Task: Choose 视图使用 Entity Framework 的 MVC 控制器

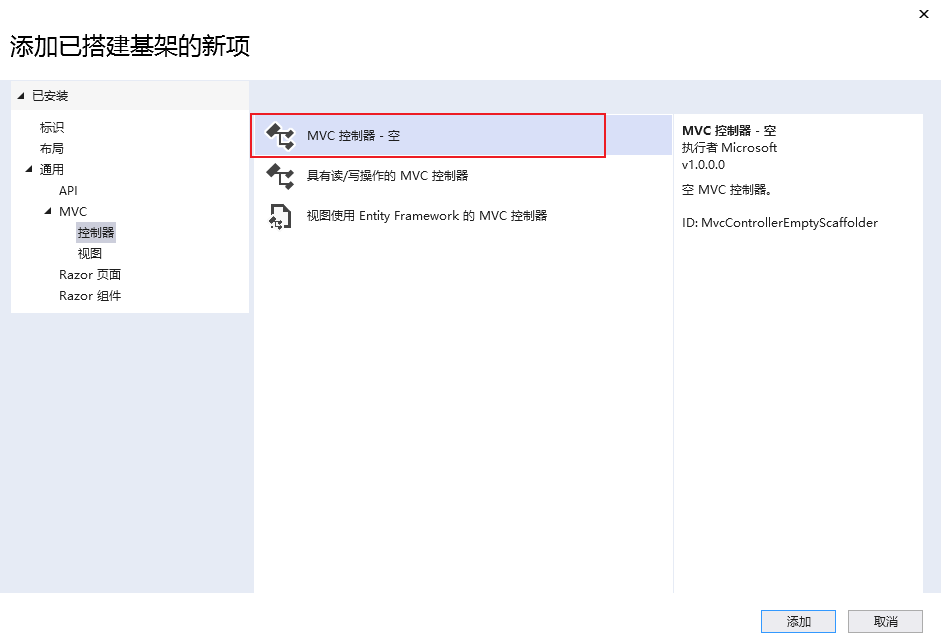Action: point(463,216)
